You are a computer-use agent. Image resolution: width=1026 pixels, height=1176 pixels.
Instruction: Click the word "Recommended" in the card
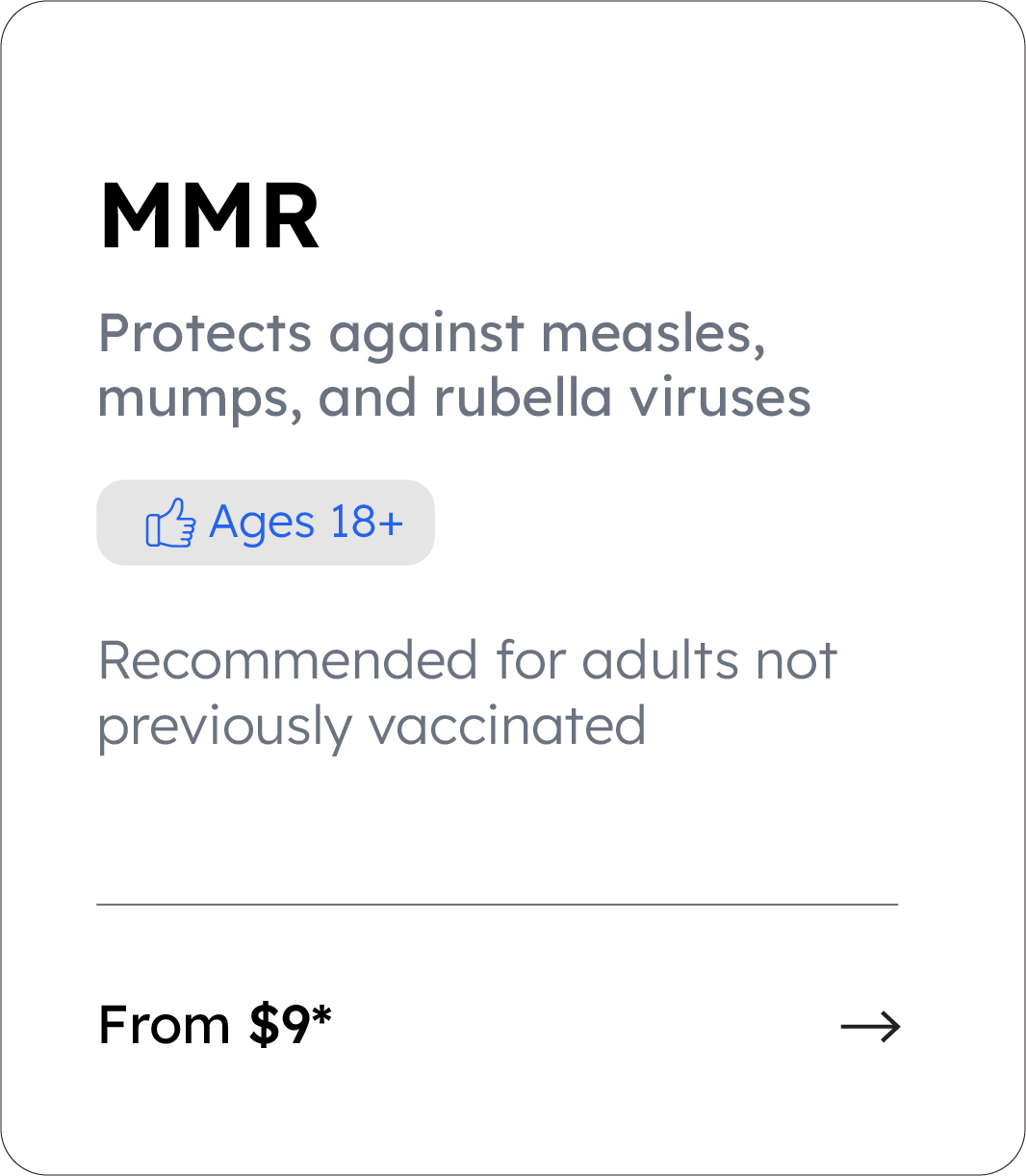point(288,661)
